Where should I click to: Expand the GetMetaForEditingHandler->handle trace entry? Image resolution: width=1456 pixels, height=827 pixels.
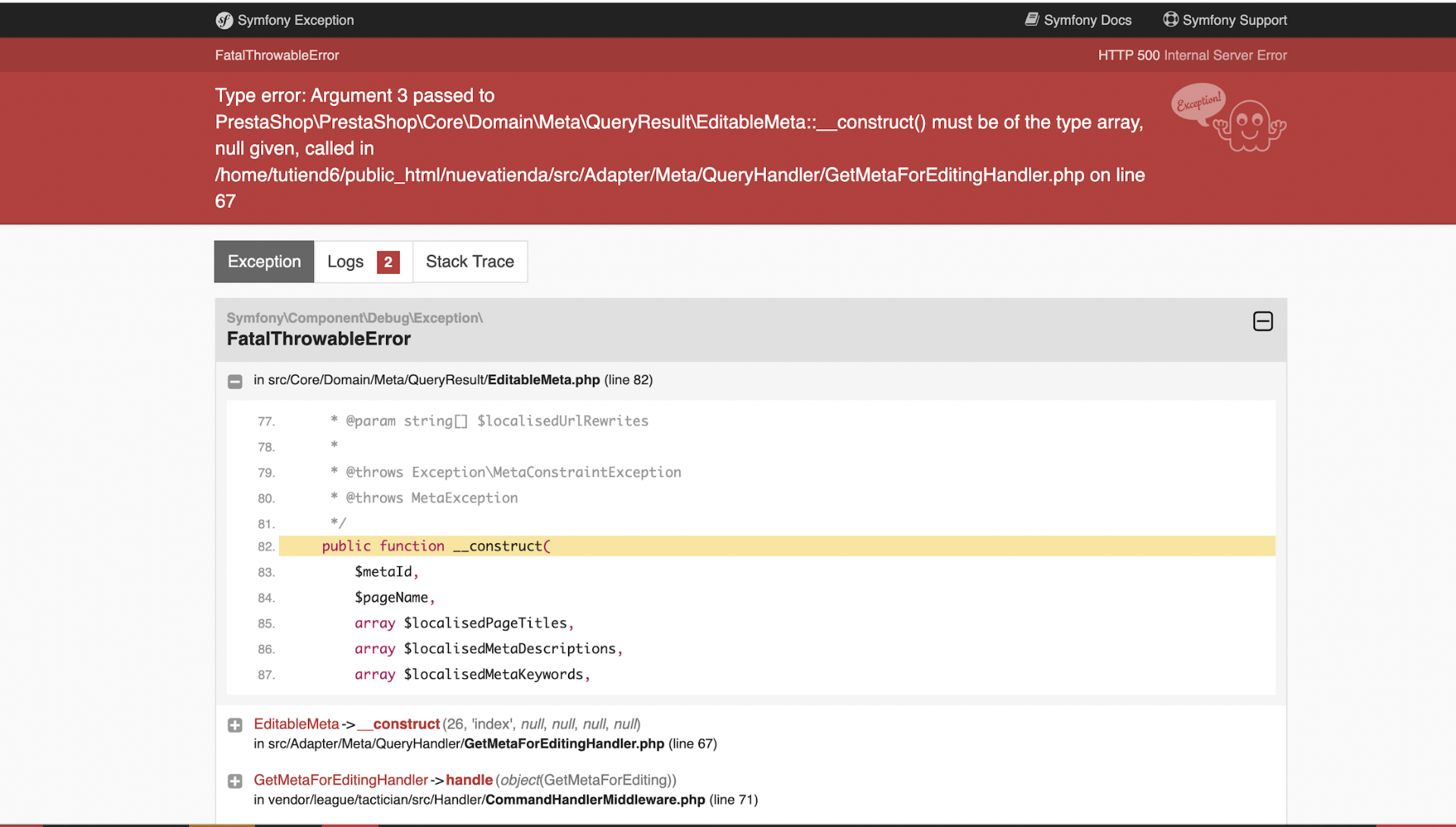click(x=235, y=781)
